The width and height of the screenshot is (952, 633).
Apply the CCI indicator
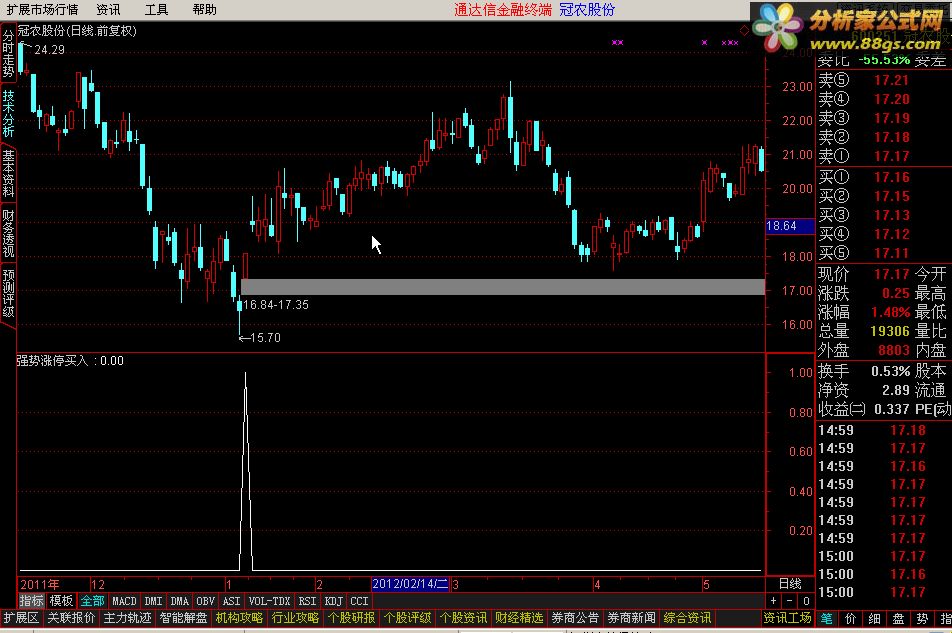(x=359, y=601)
